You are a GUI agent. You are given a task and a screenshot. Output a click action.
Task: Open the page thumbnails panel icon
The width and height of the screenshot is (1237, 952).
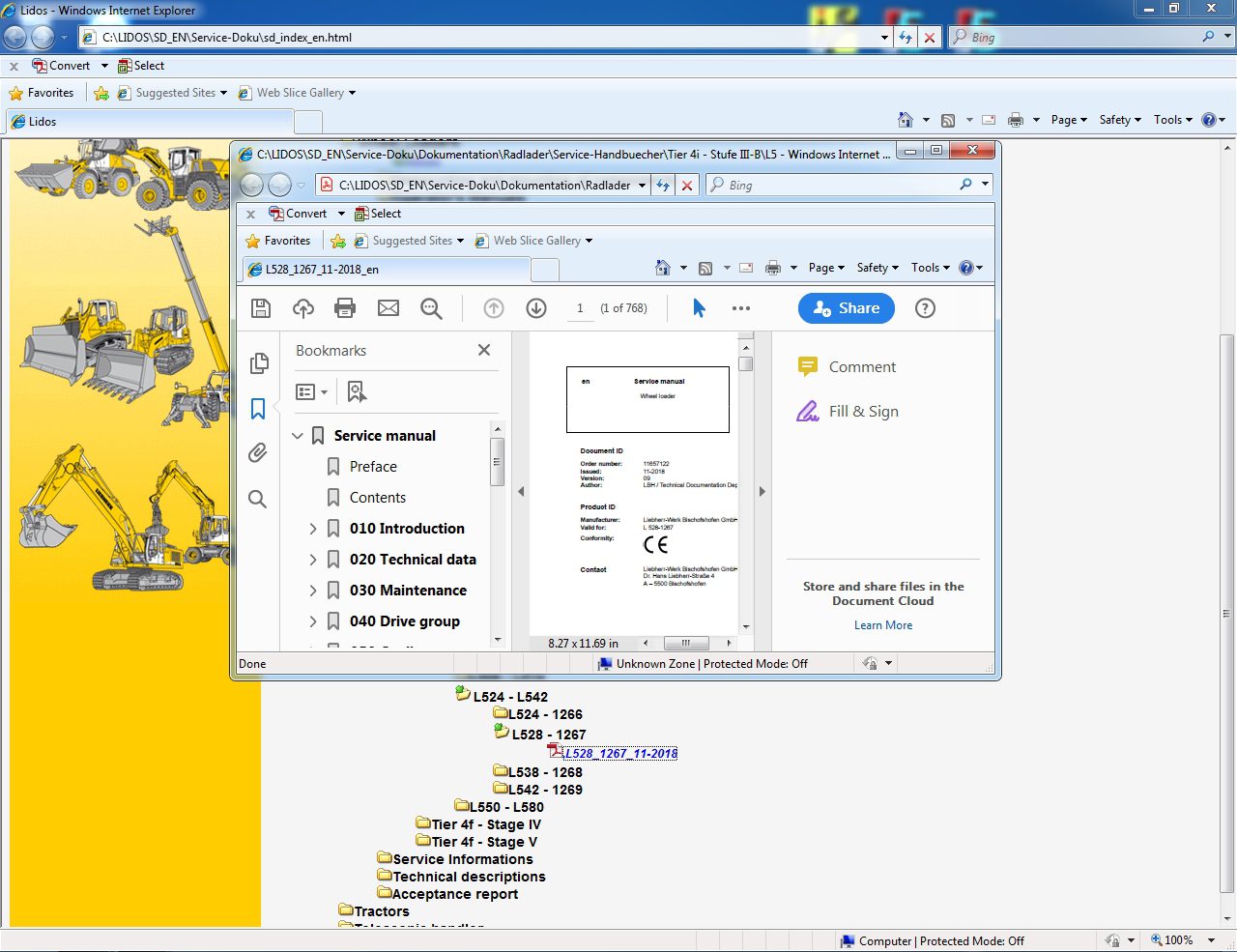click(x=258, y=363)
